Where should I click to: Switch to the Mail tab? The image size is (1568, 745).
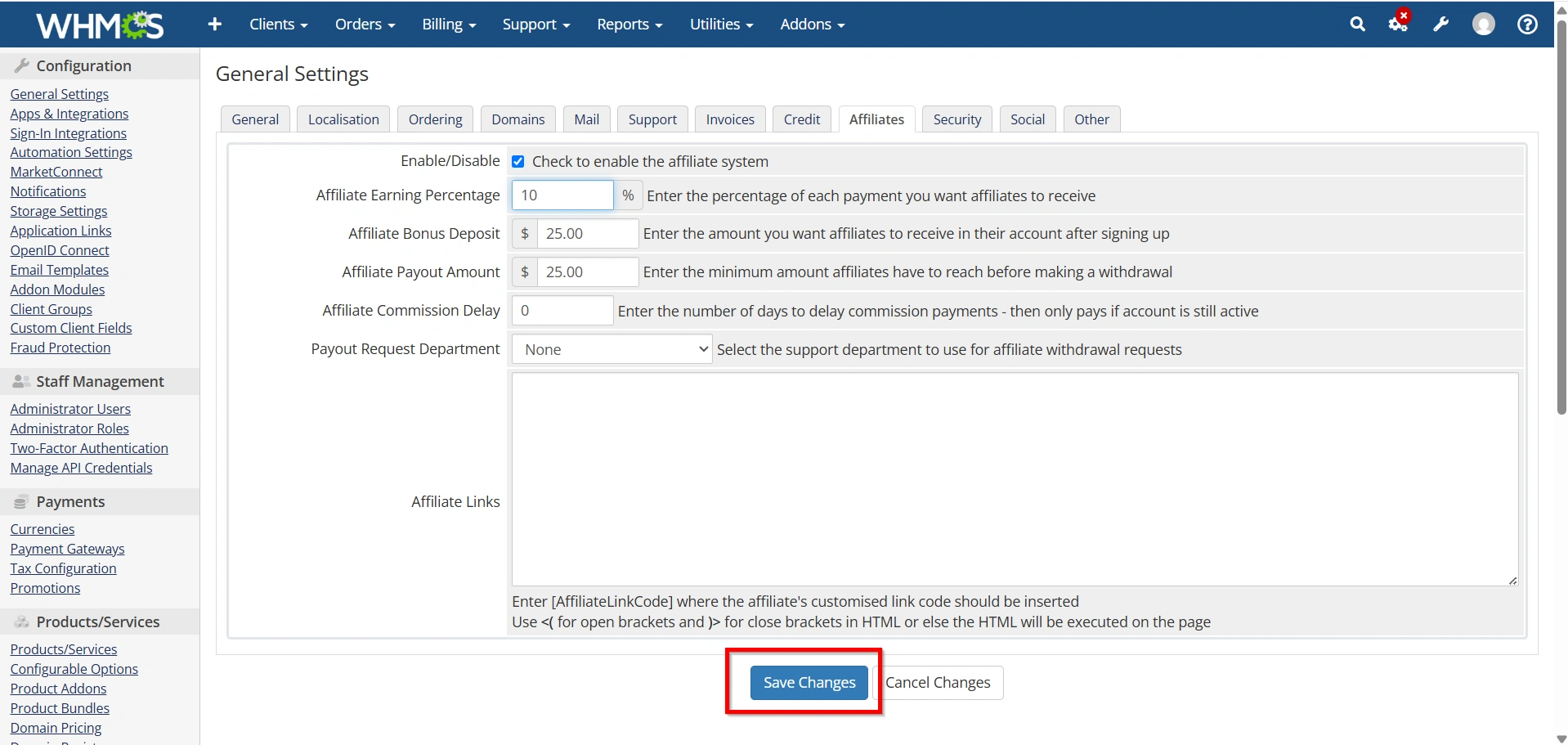point(586,119)
